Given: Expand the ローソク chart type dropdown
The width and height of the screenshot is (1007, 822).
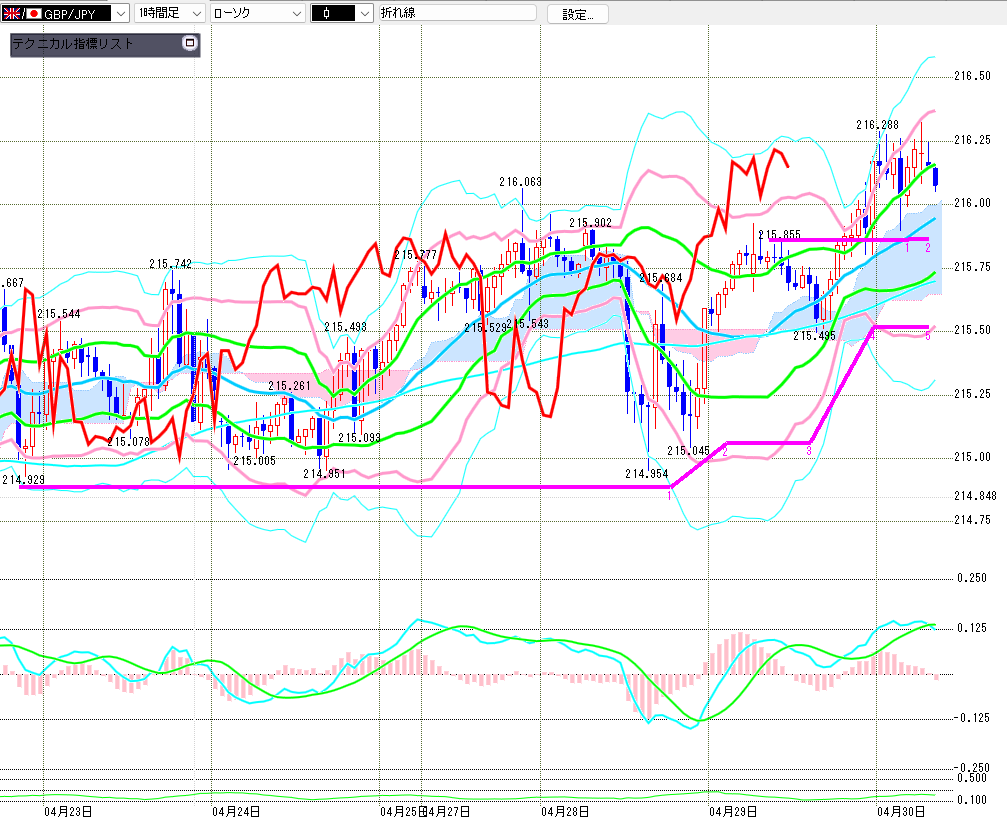Looking at the screenshot, I should [296, 14].
